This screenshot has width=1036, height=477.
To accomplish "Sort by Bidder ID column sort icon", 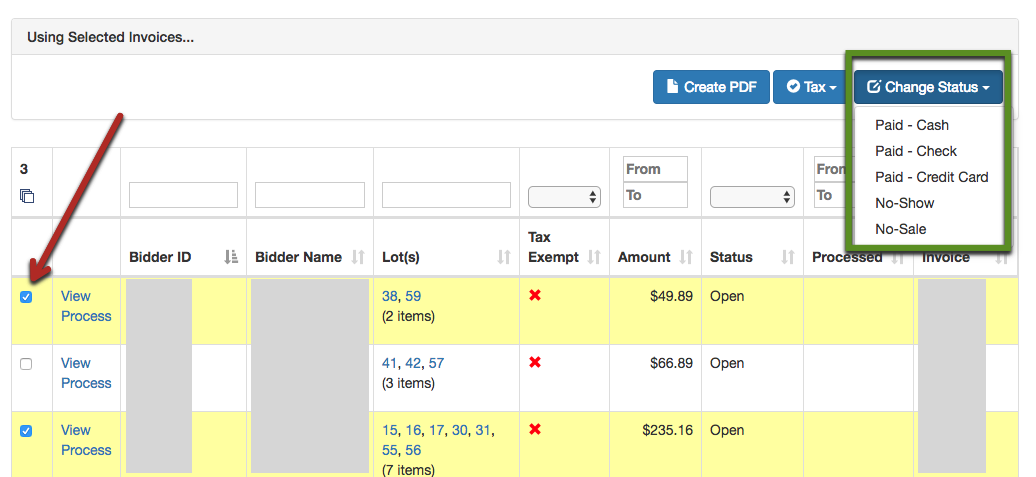I will click(232, 258).
